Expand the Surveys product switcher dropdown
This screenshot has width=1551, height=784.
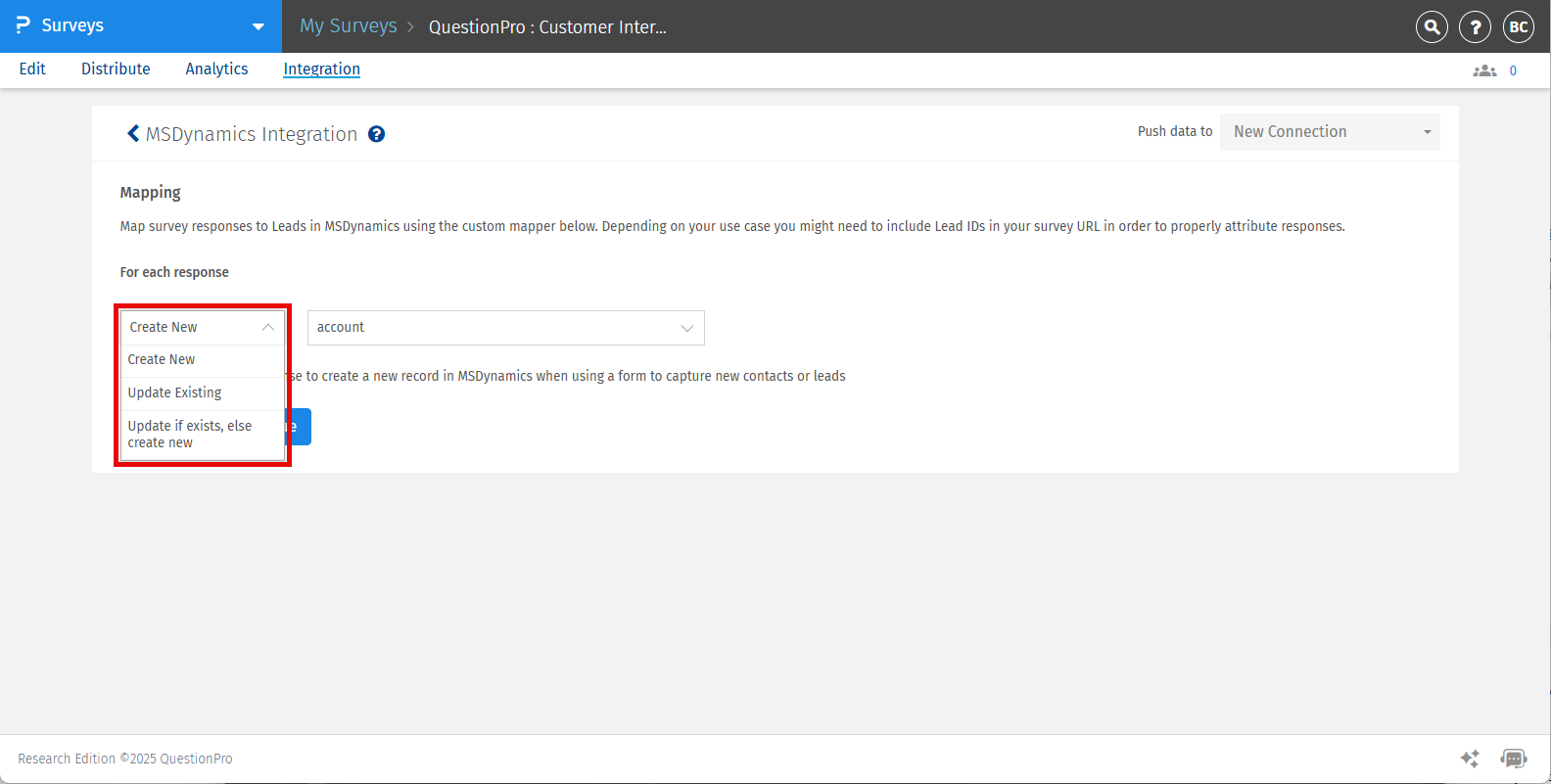pos(258,26)
